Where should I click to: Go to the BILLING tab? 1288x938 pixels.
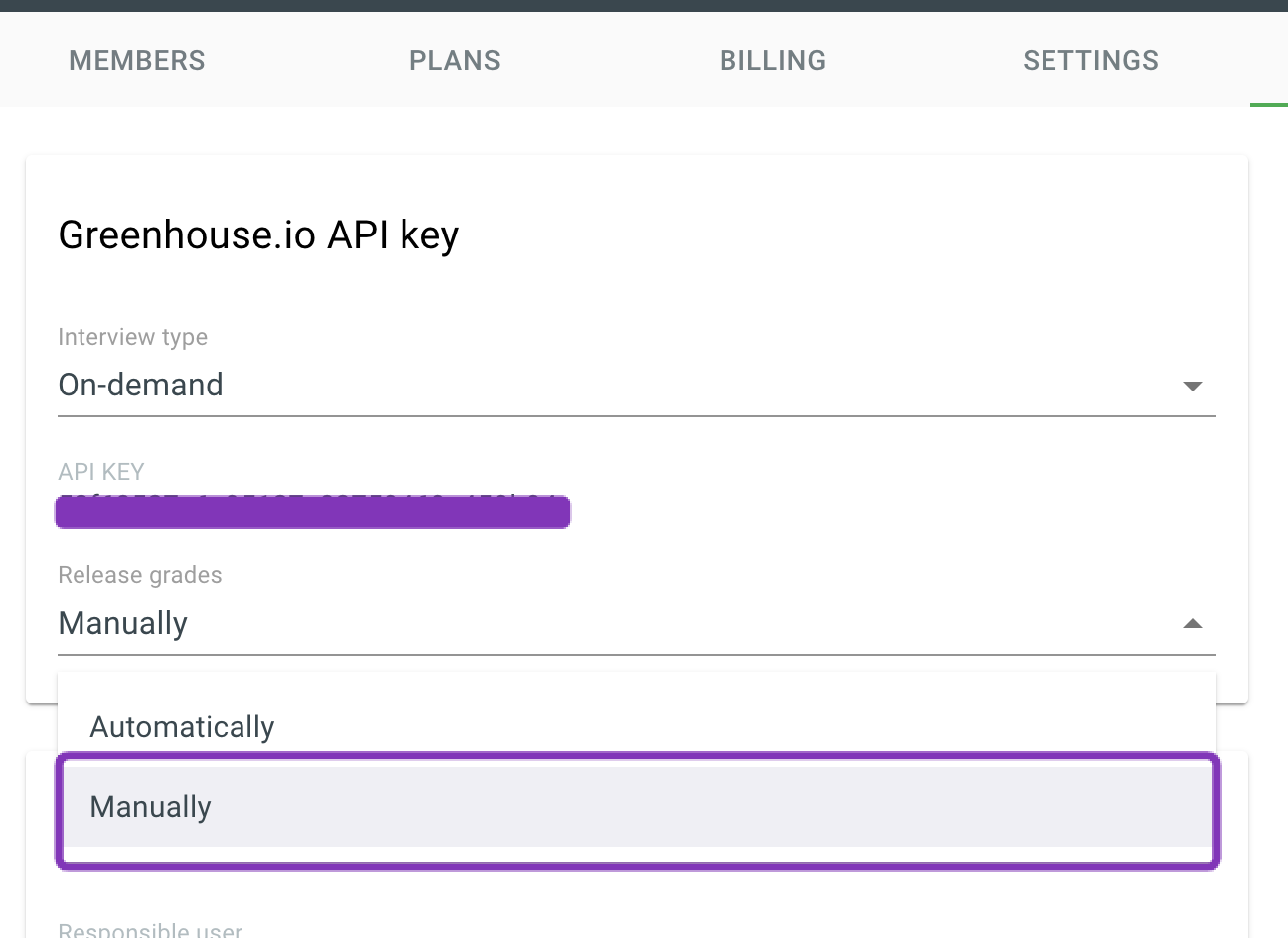[772, 61]
